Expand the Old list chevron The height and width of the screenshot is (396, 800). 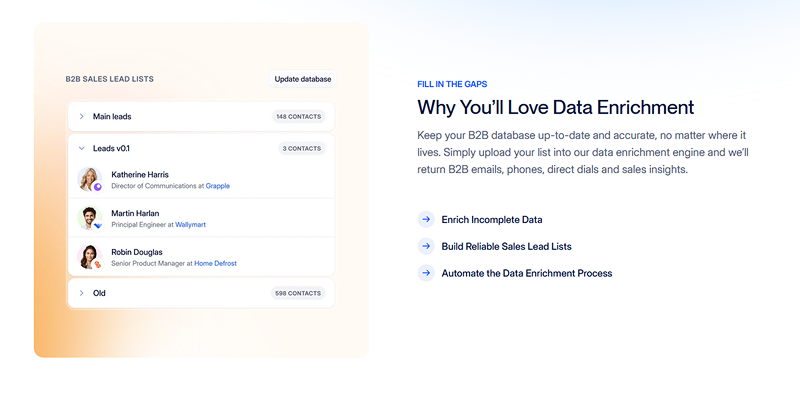click(x=81, y=293)
